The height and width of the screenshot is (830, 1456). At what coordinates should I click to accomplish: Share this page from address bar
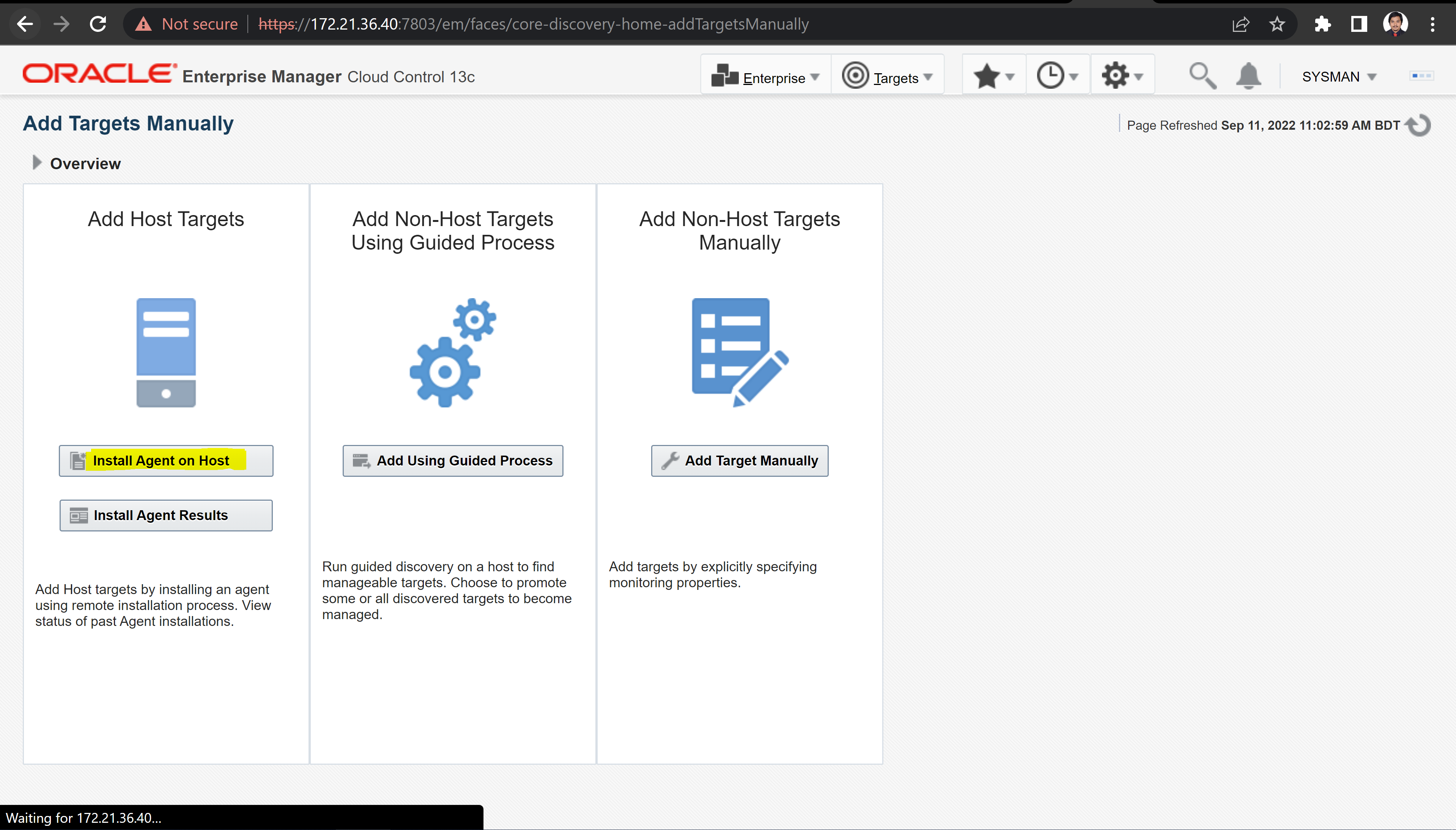(x=1240, y=24)
